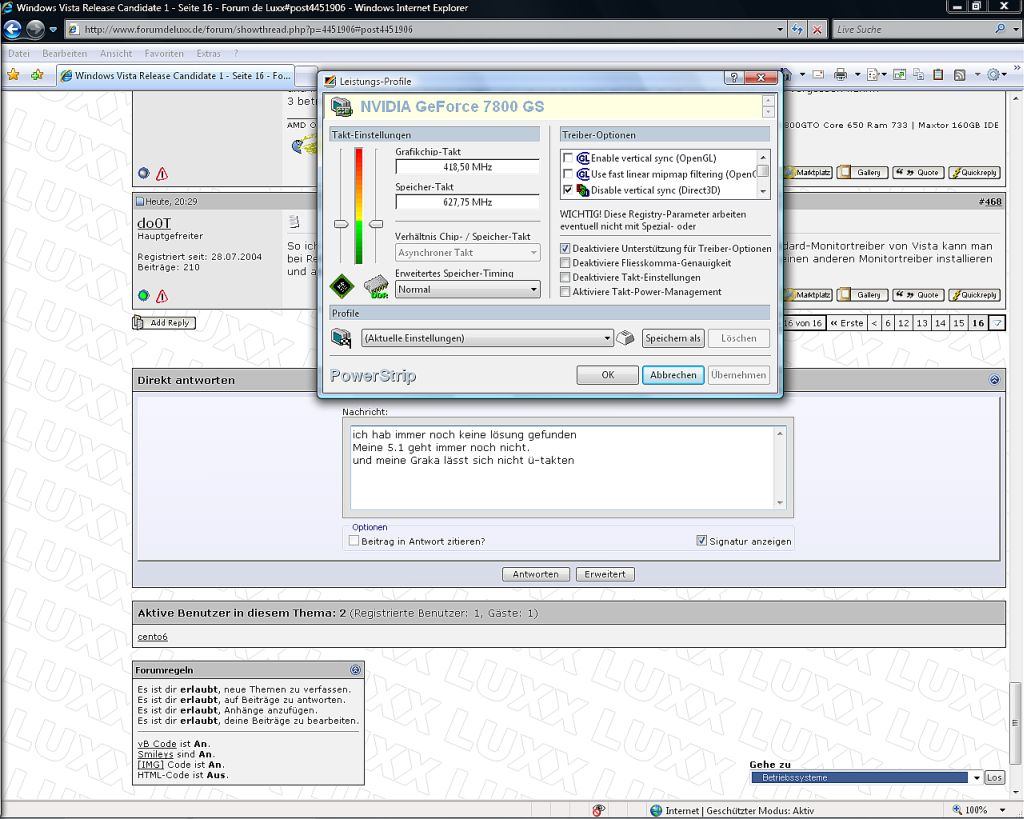
Task: Click the popup blocker icon in the status bar
Action: tap(598, 810)
